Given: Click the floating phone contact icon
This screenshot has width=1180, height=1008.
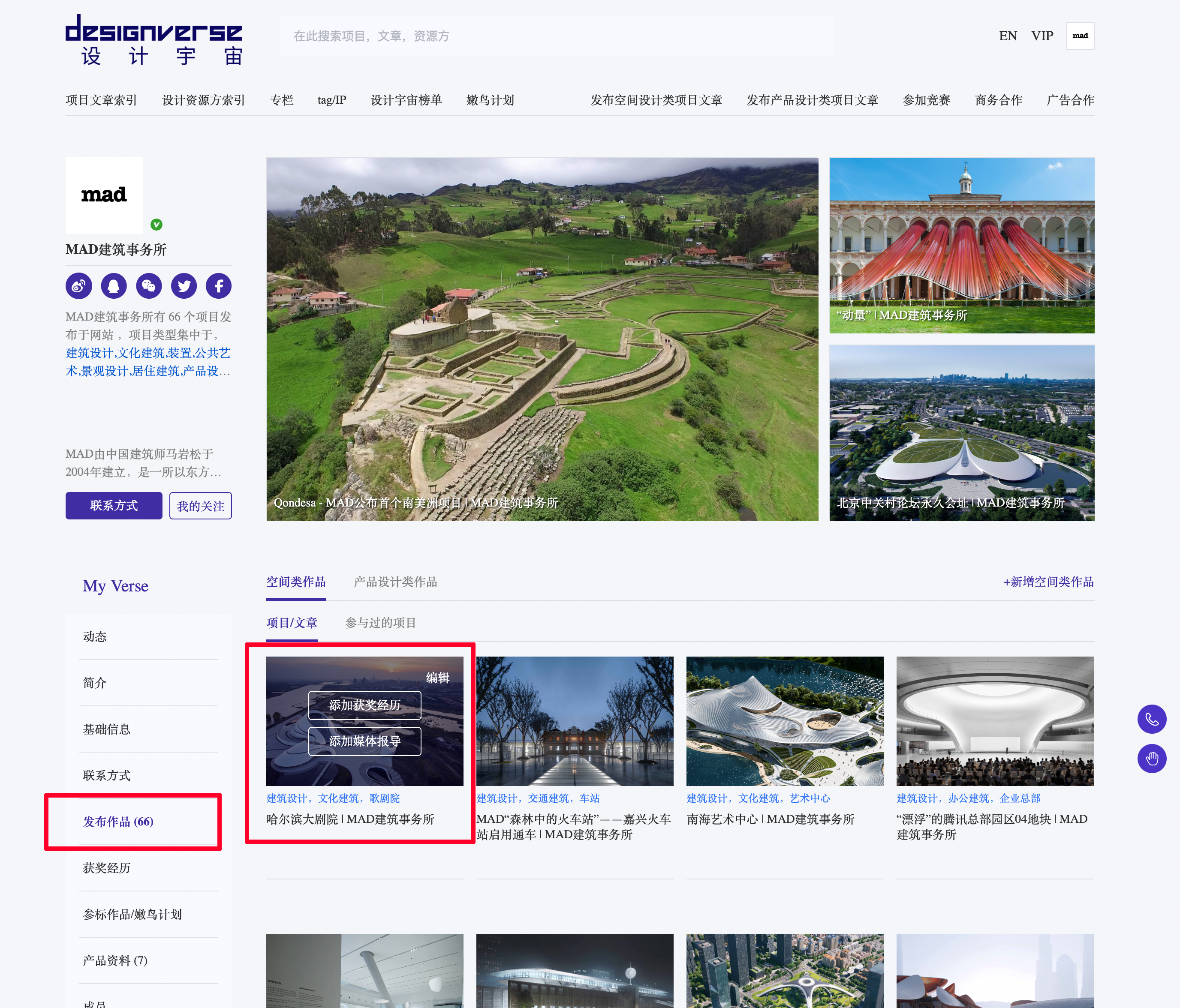Looking at the screenshot, I should (1152, 720).
